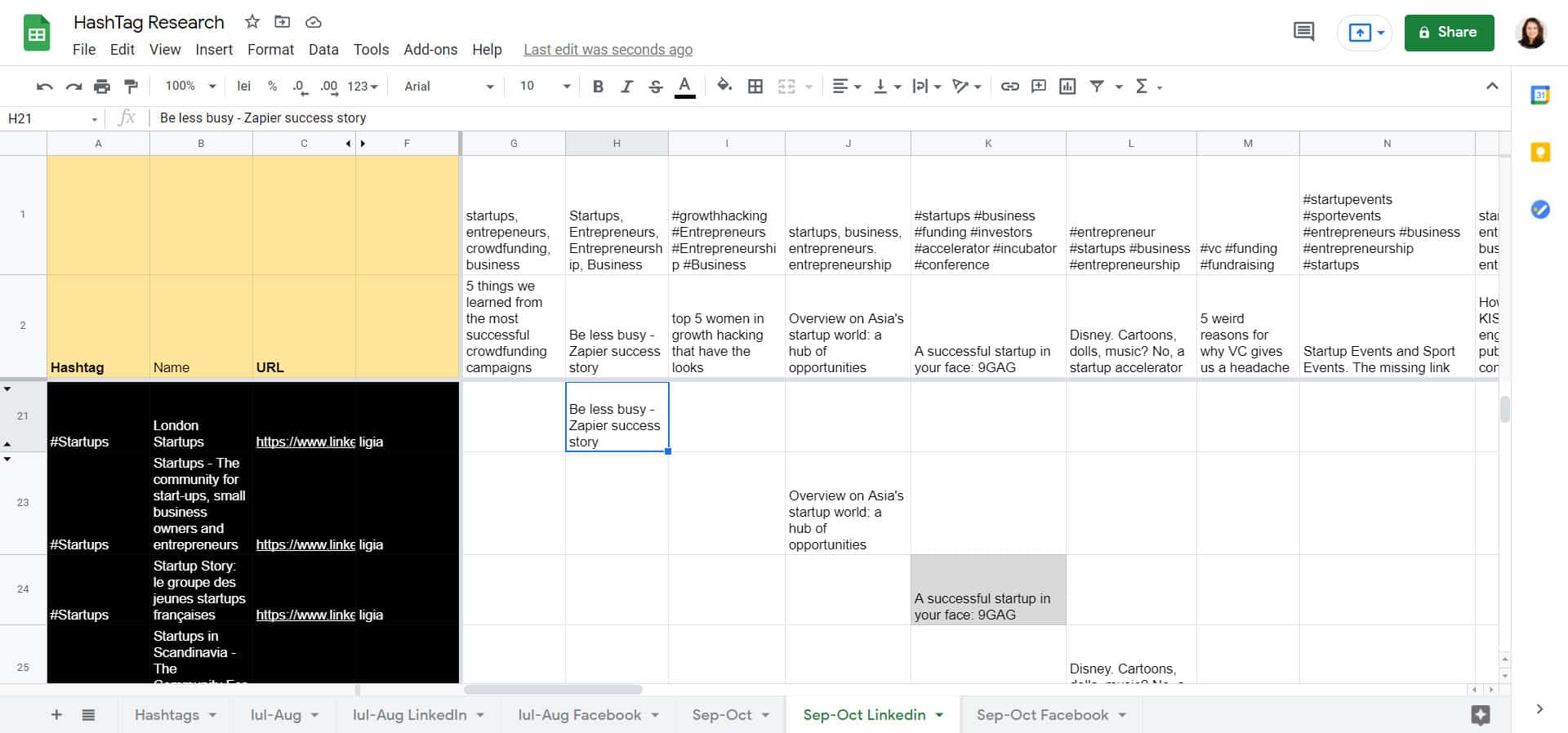The width and height of the screenshot is (1568, 733).
Task: Open the Tools menu
Action: 371,50
